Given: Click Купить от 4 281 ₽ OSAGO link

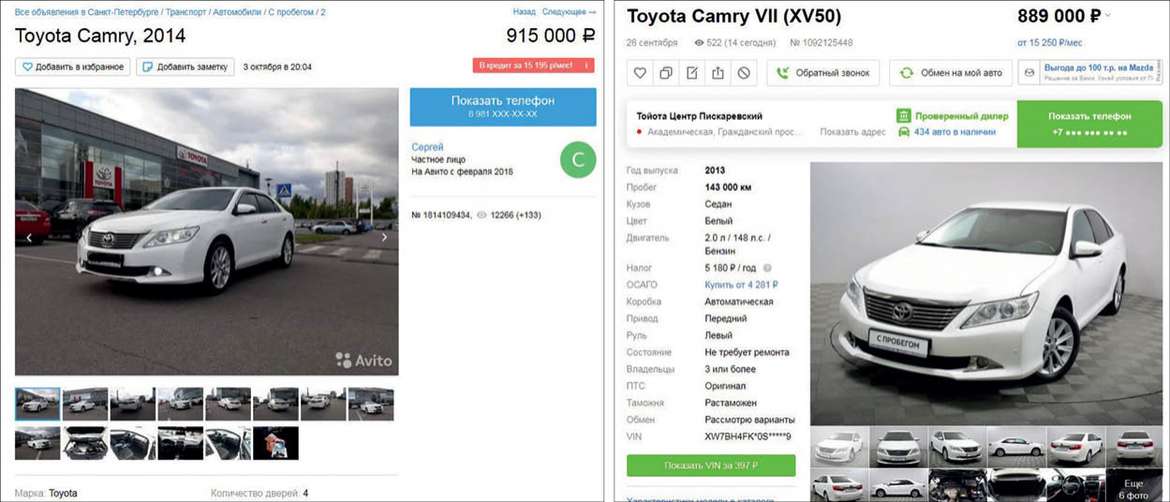Looking at the screenshot, I should [741, 284].
